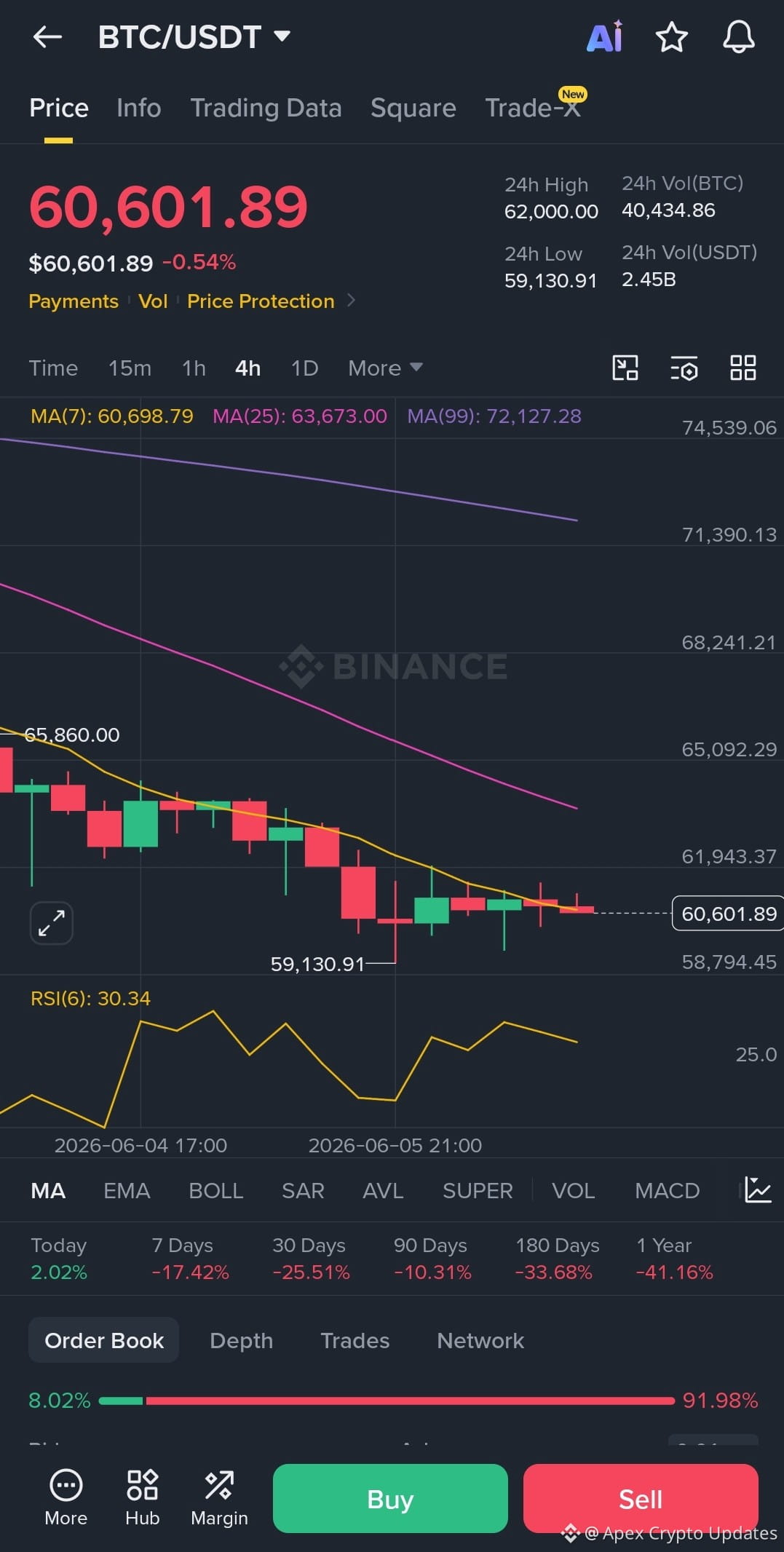Tap the 65,860.00 high marker on chart
The width and height of the screenshot is (784, 1552).
tap(72, 735)
